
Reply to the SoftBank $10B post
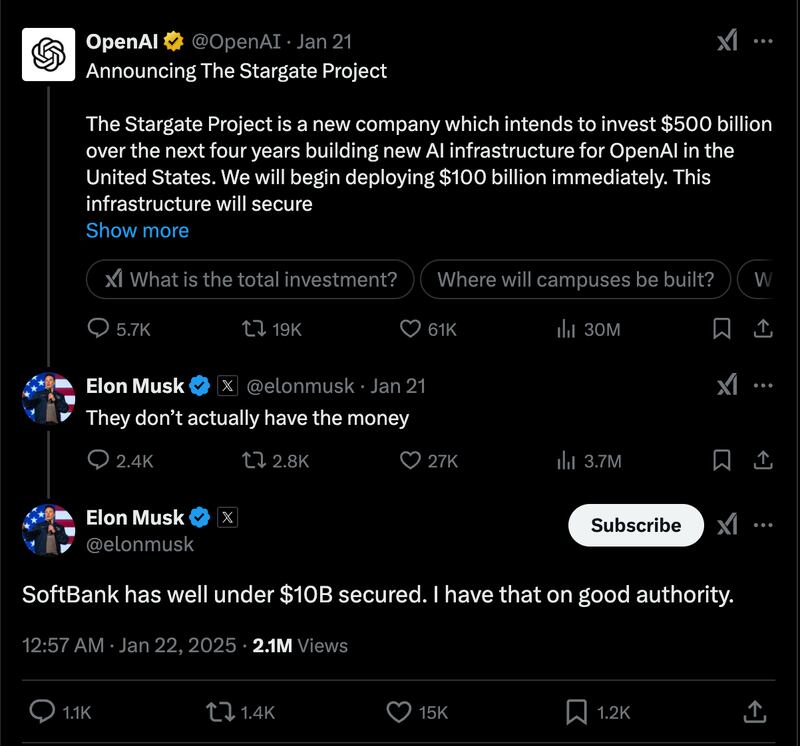pyautogui.click(x=43, y=712)
